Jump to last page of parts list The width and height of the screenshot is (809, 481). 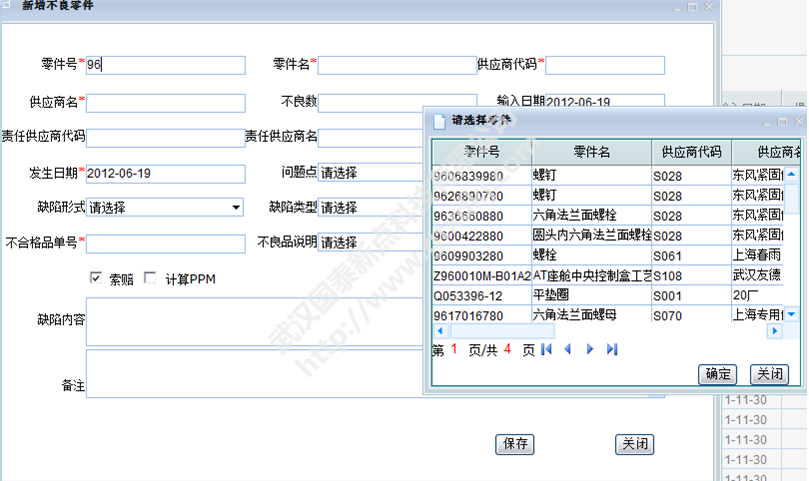(612, 349)
